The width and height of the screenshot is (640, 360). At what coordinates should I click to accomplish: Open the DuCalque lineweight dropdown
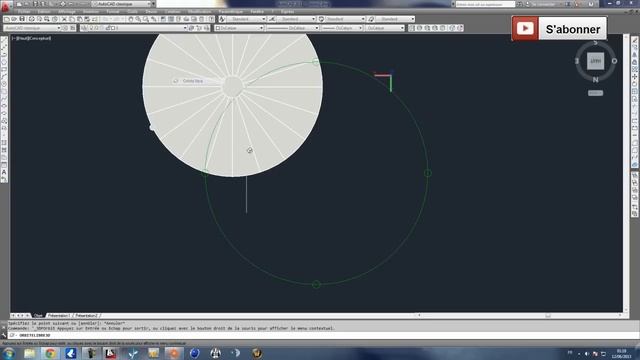[x=342, y=28]
